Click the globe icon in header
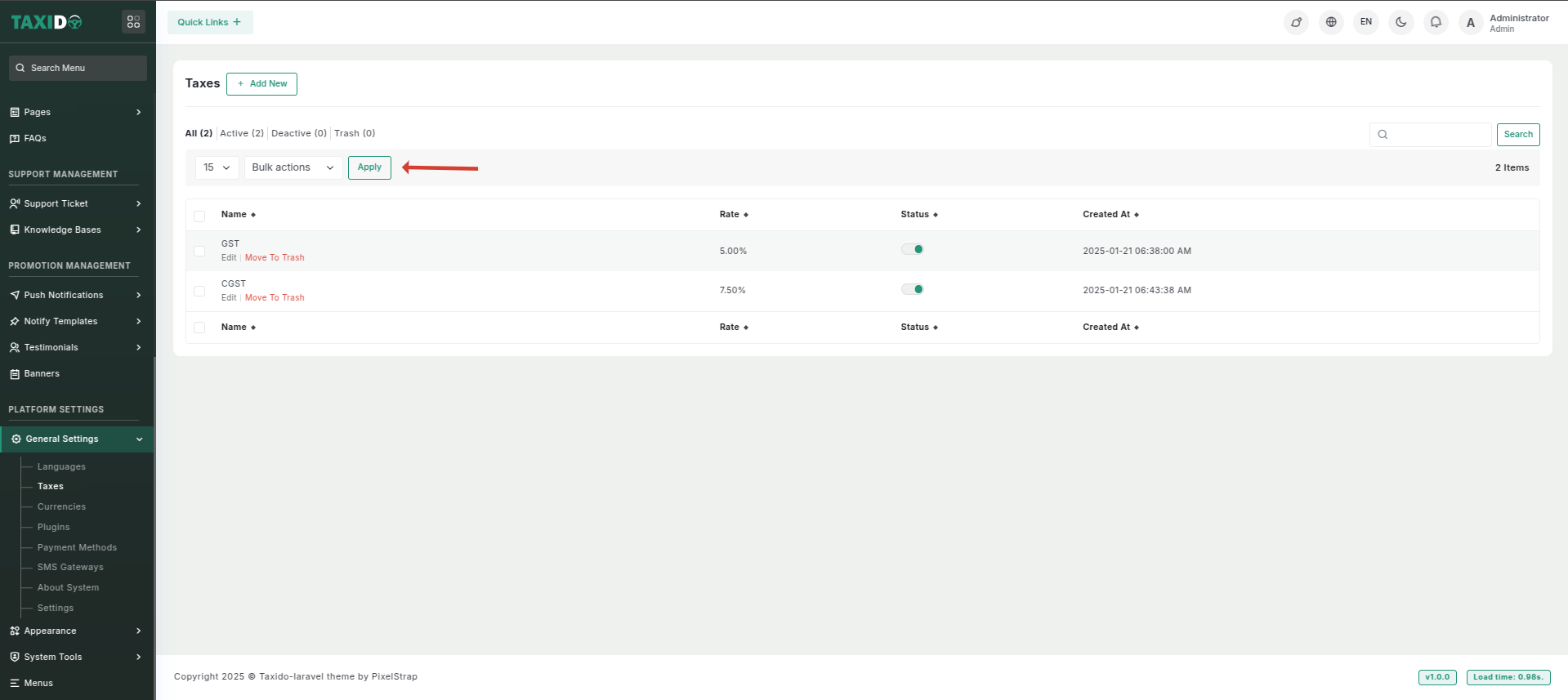The width and height of the screenshot is (1568, 700). [1331, 22]
